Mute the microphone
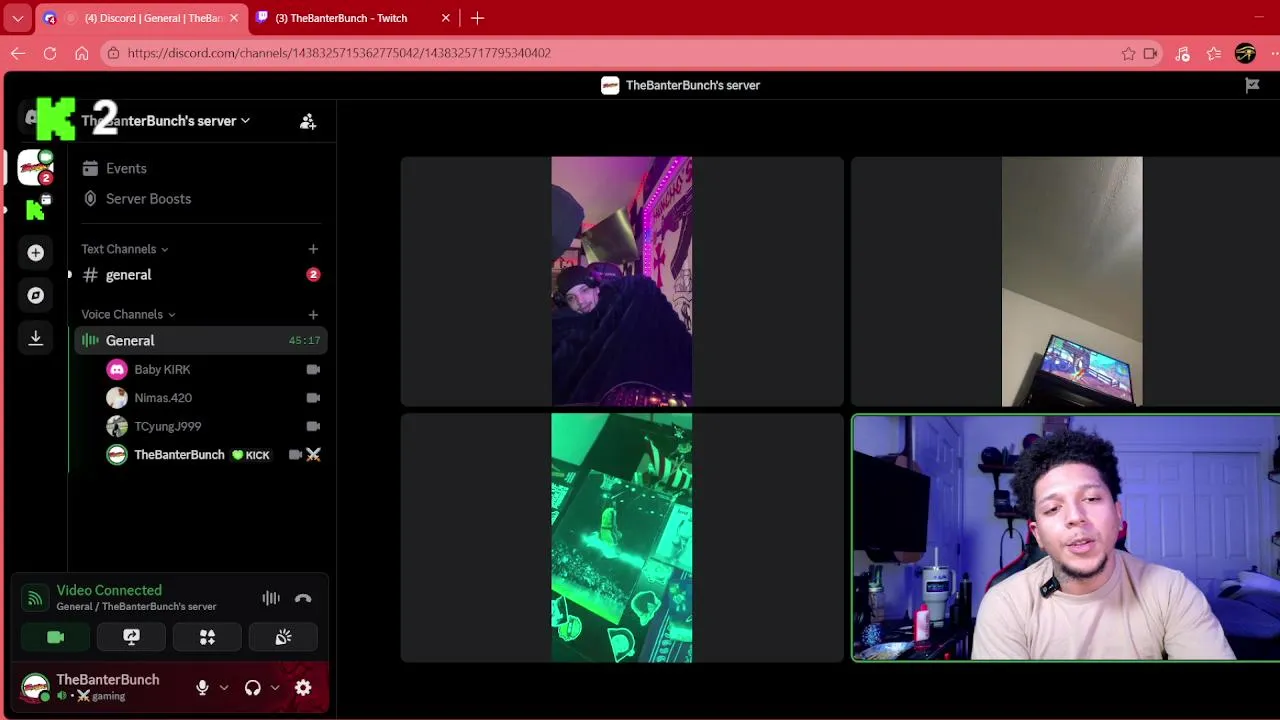The width and height of the screenshot is (1280, 720). tap(202, 687)
